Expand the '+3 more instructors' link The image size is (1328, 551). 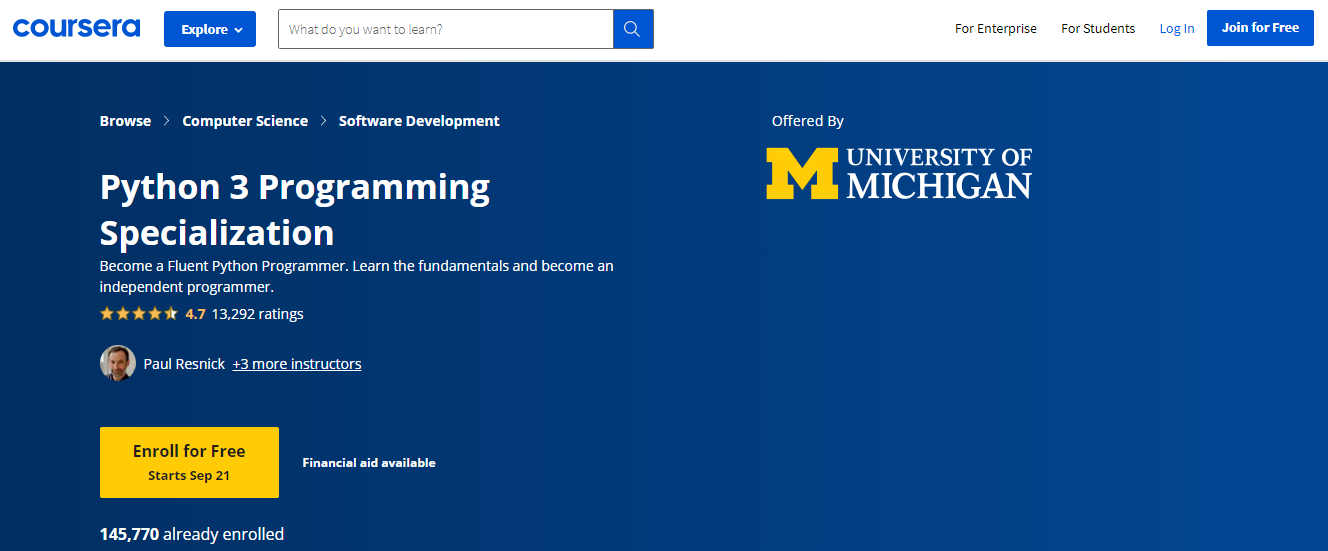pyautogui.click(x=297, y=364)
